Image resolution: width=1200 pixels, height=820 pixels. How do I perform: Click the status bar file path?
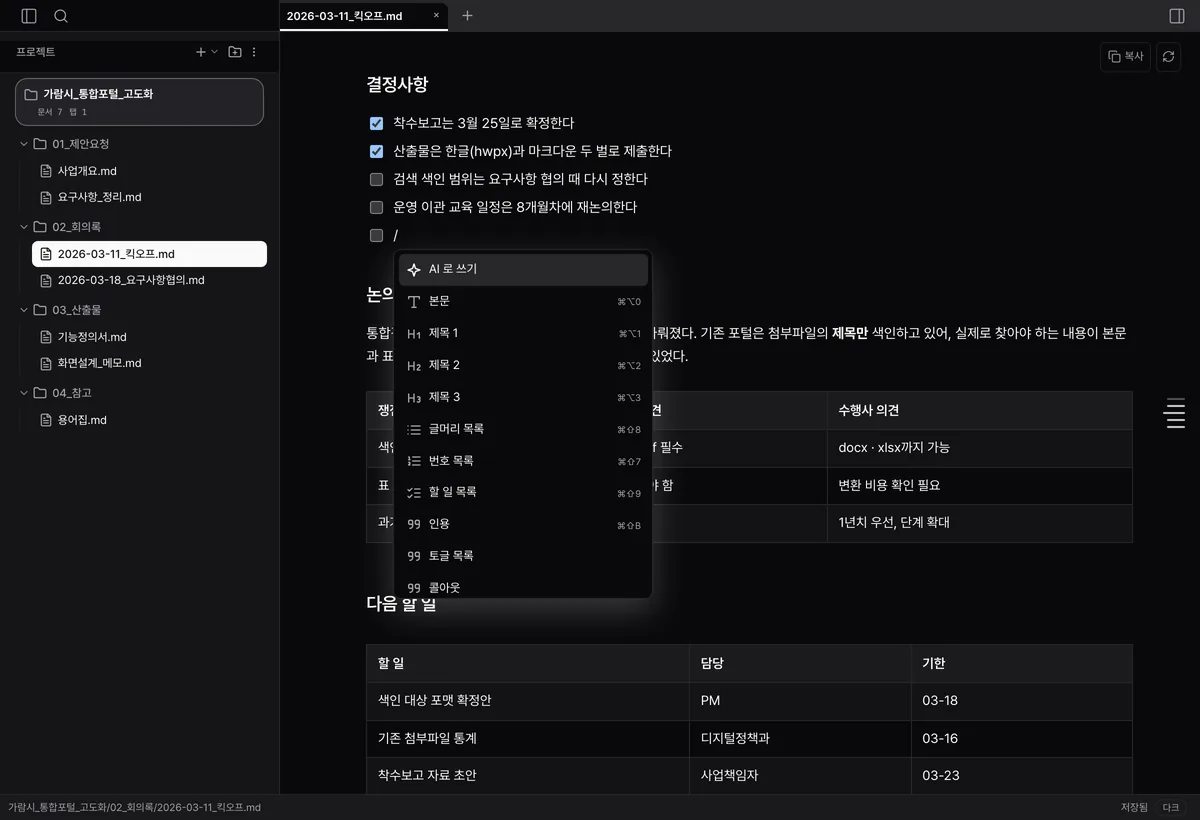click(135, 807)
